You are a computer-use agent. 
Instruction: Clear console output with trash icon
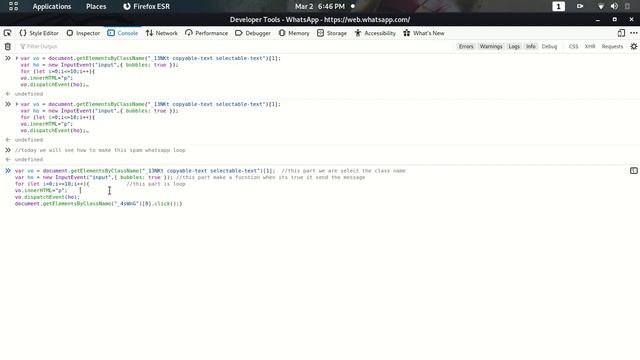(8, 47)
